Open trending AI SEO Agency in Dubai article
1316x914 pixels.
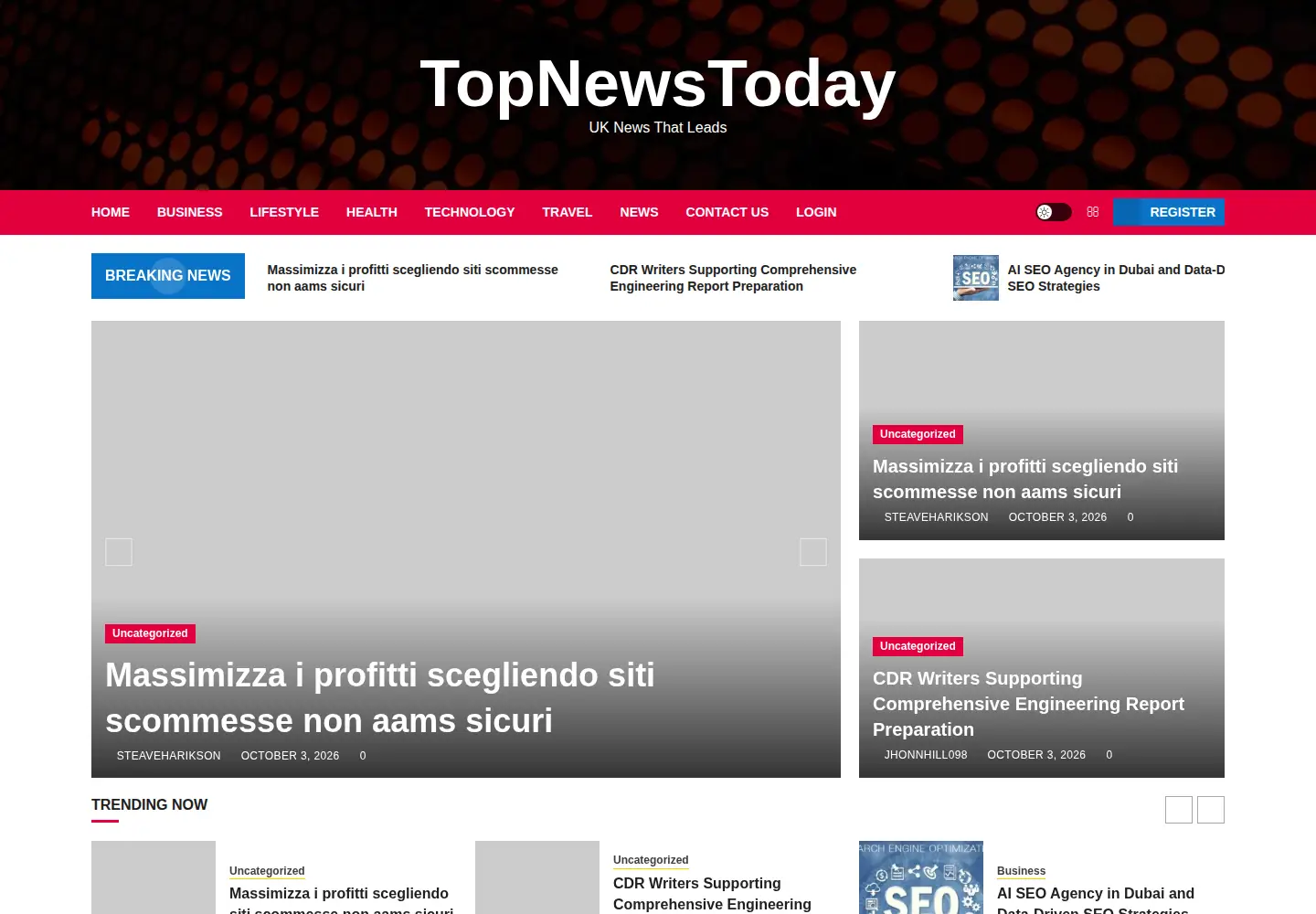tap(1096, 901)
